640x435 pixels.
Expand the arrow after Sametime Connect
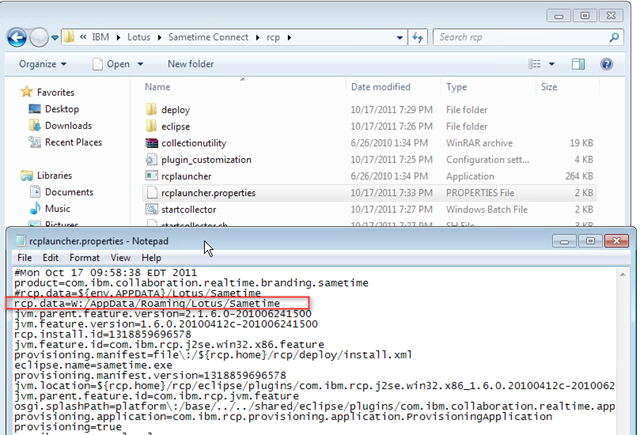point(258,38)
